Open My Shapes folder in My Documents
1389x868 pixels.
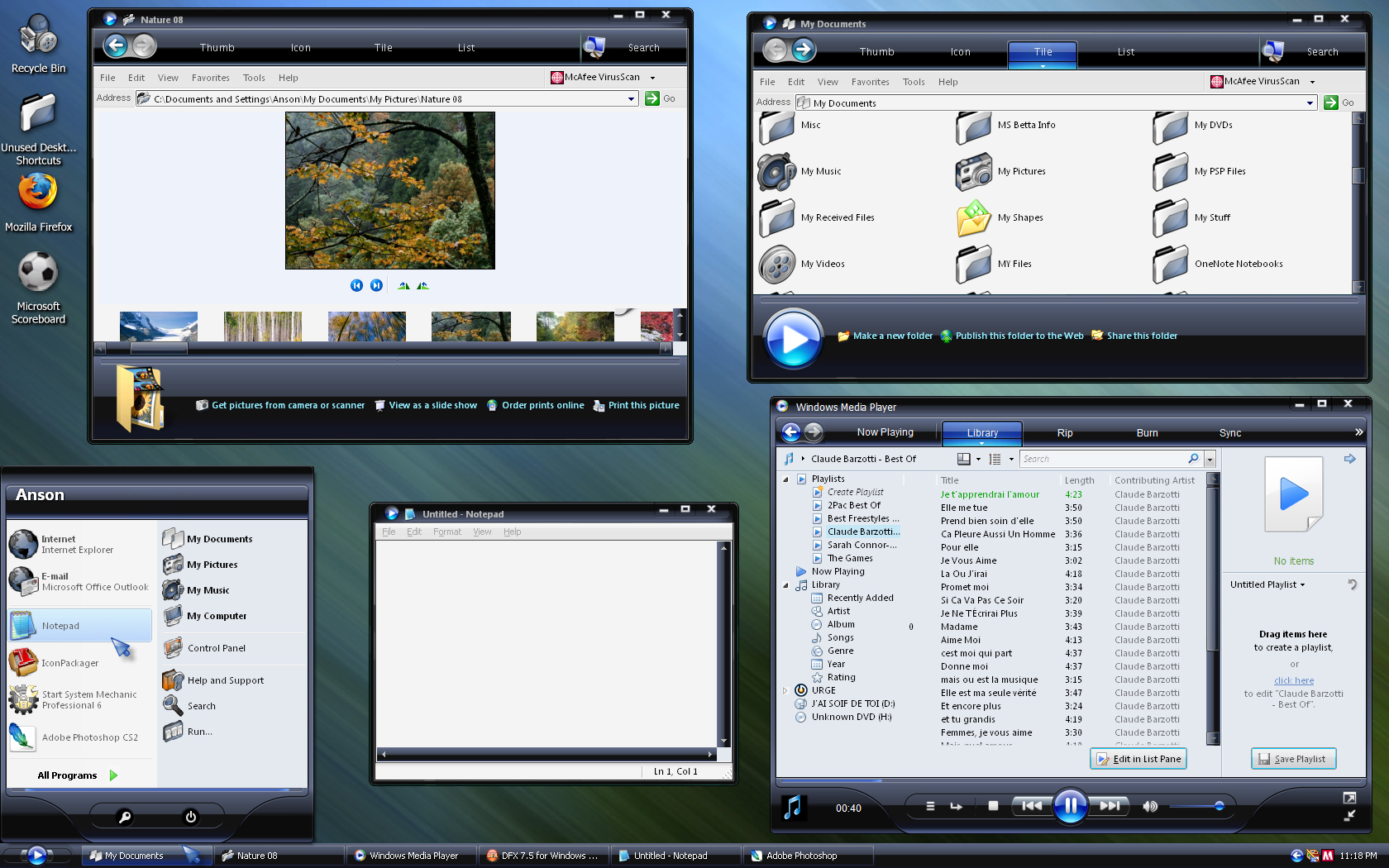coord(1000,217)
